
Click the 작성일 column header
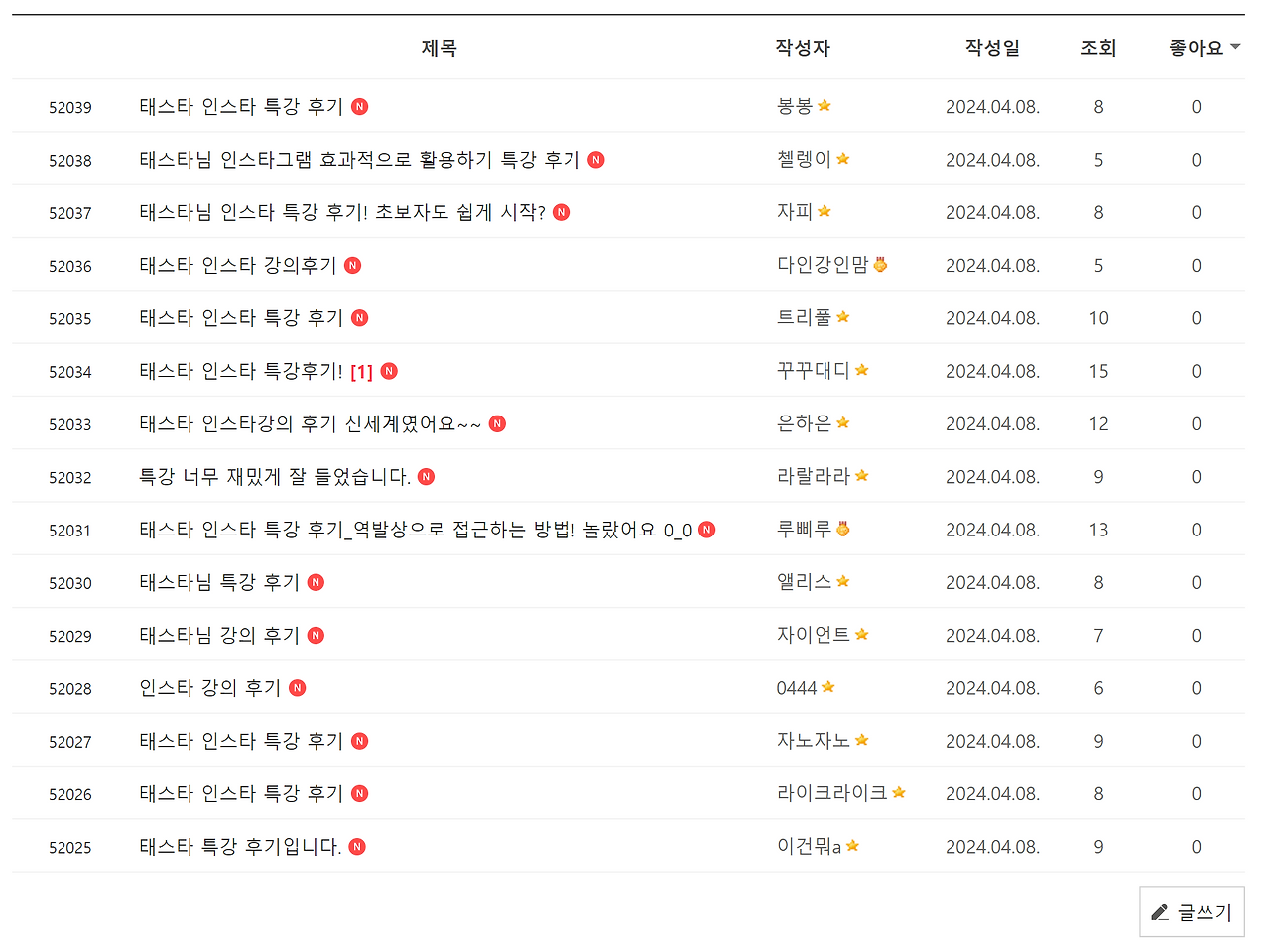993,47
